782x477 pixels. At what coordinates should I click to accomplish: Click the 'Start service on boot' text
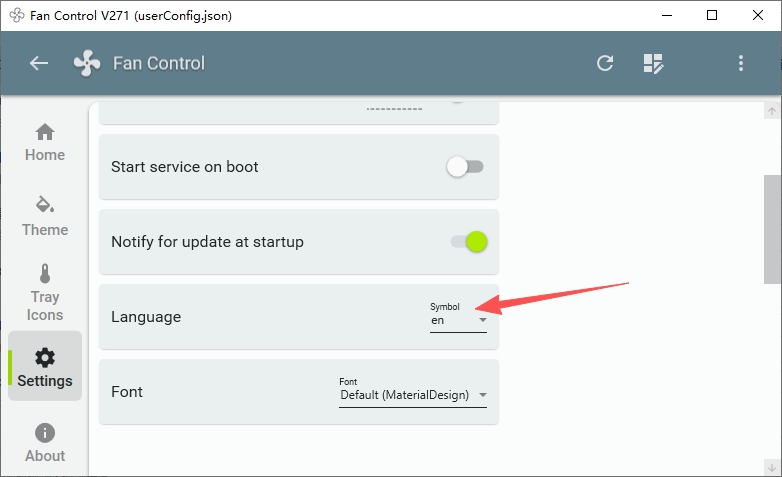(x=185, y=167)
